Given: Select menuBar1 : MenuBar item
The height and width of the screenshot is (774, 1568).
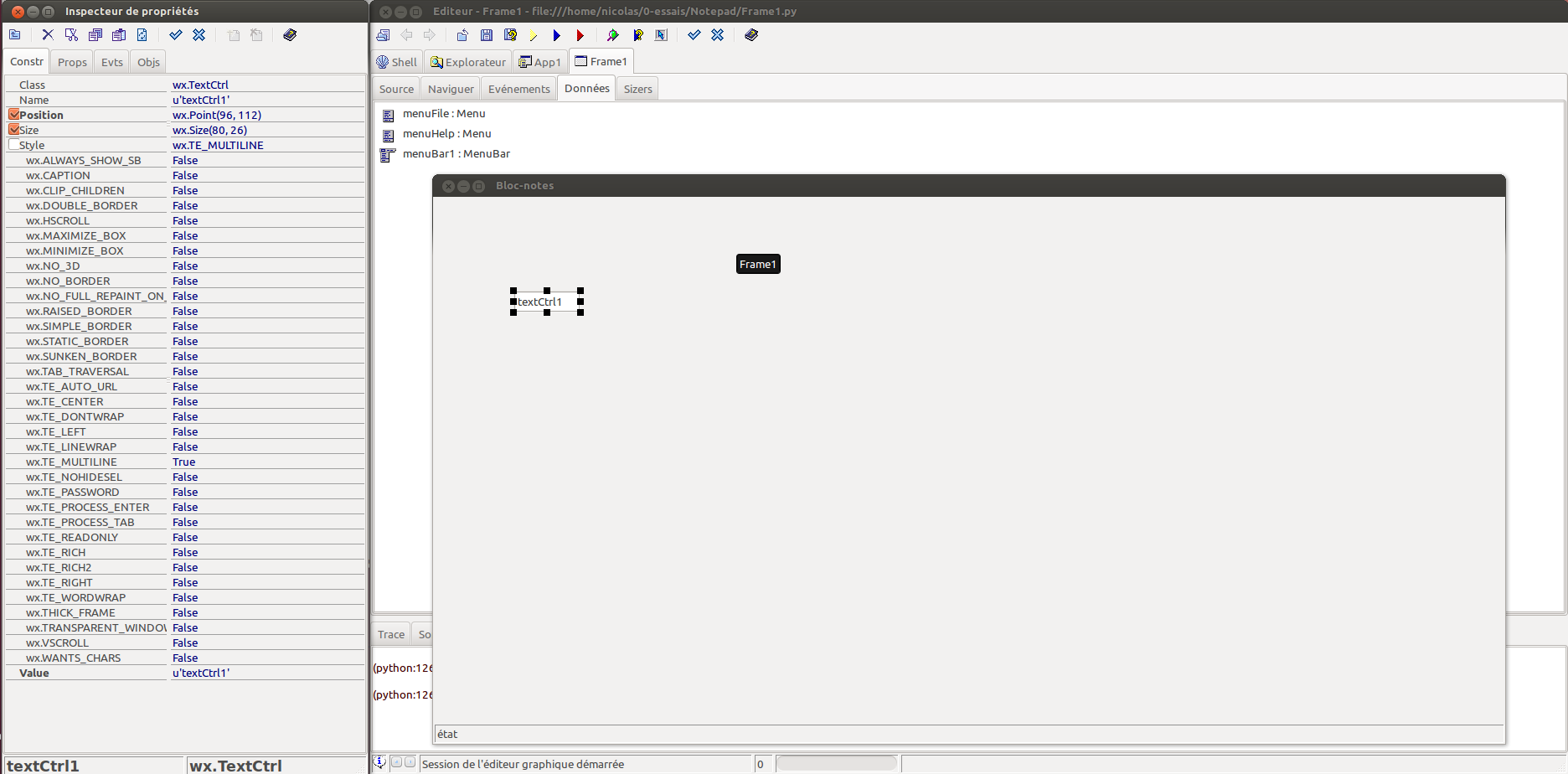Looking at the screenshot, I should [x=456, y=154].
